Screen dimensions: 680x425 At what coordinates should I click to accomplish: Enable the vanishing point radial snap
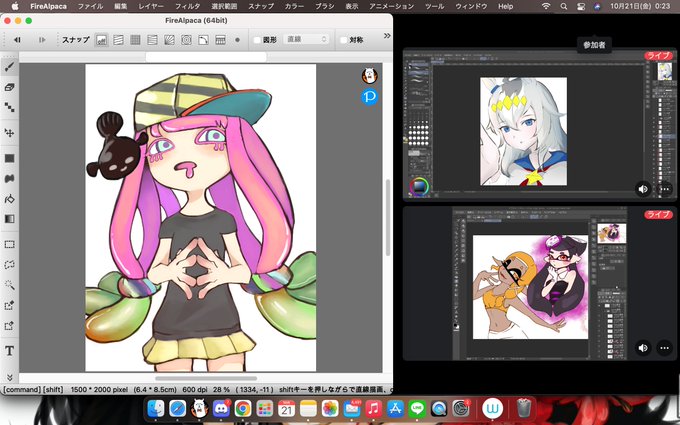point(170,40)
